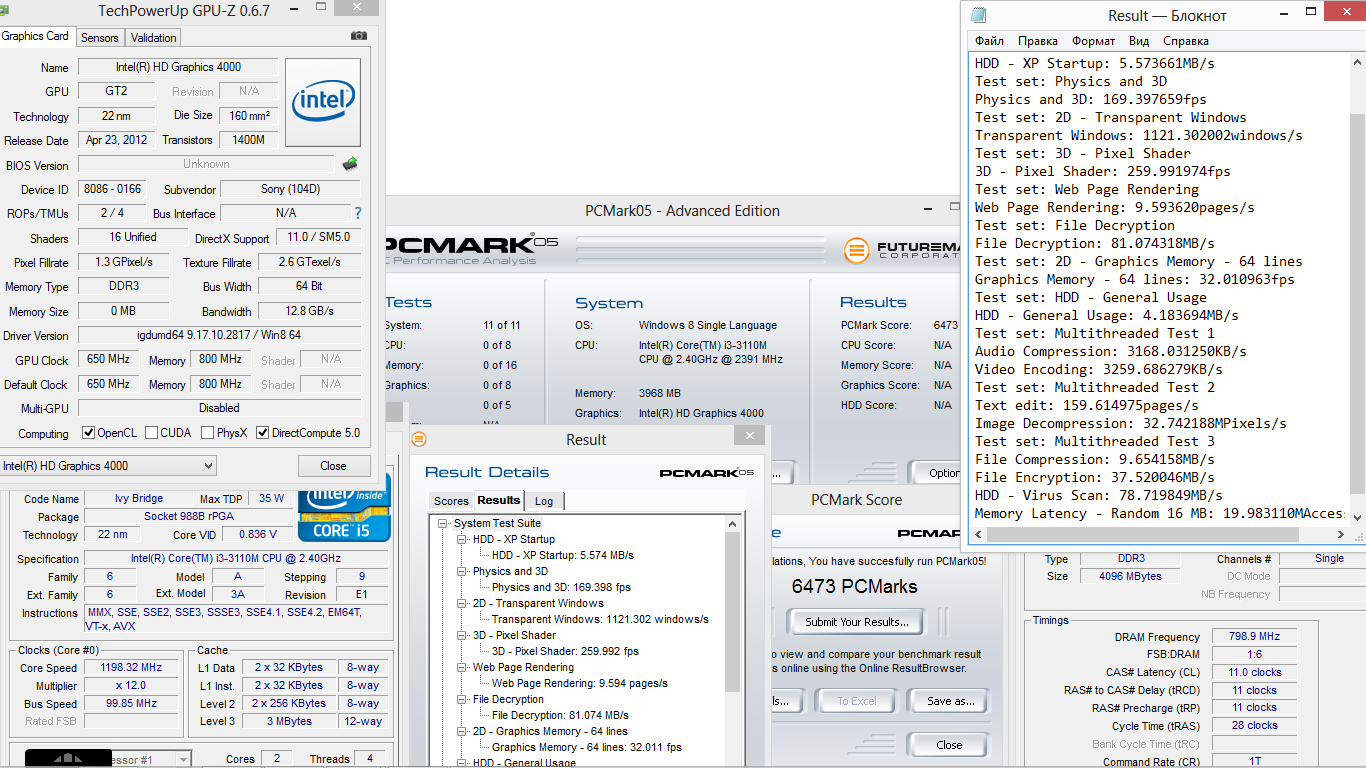Viewport: 1366px width, 768px height.
Task: Click the orange PCMark icon in Result title bar
Action: tap(420, 439)
